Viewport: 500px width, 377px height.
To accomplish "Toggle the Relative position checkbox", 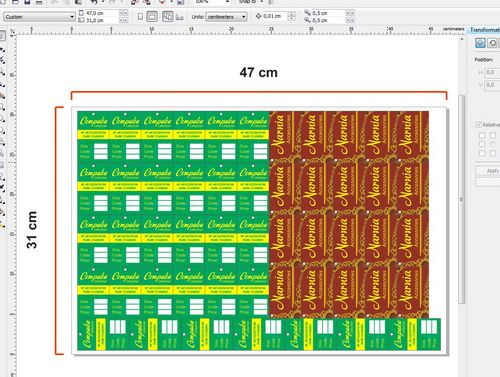I will (x=479, y=125).
